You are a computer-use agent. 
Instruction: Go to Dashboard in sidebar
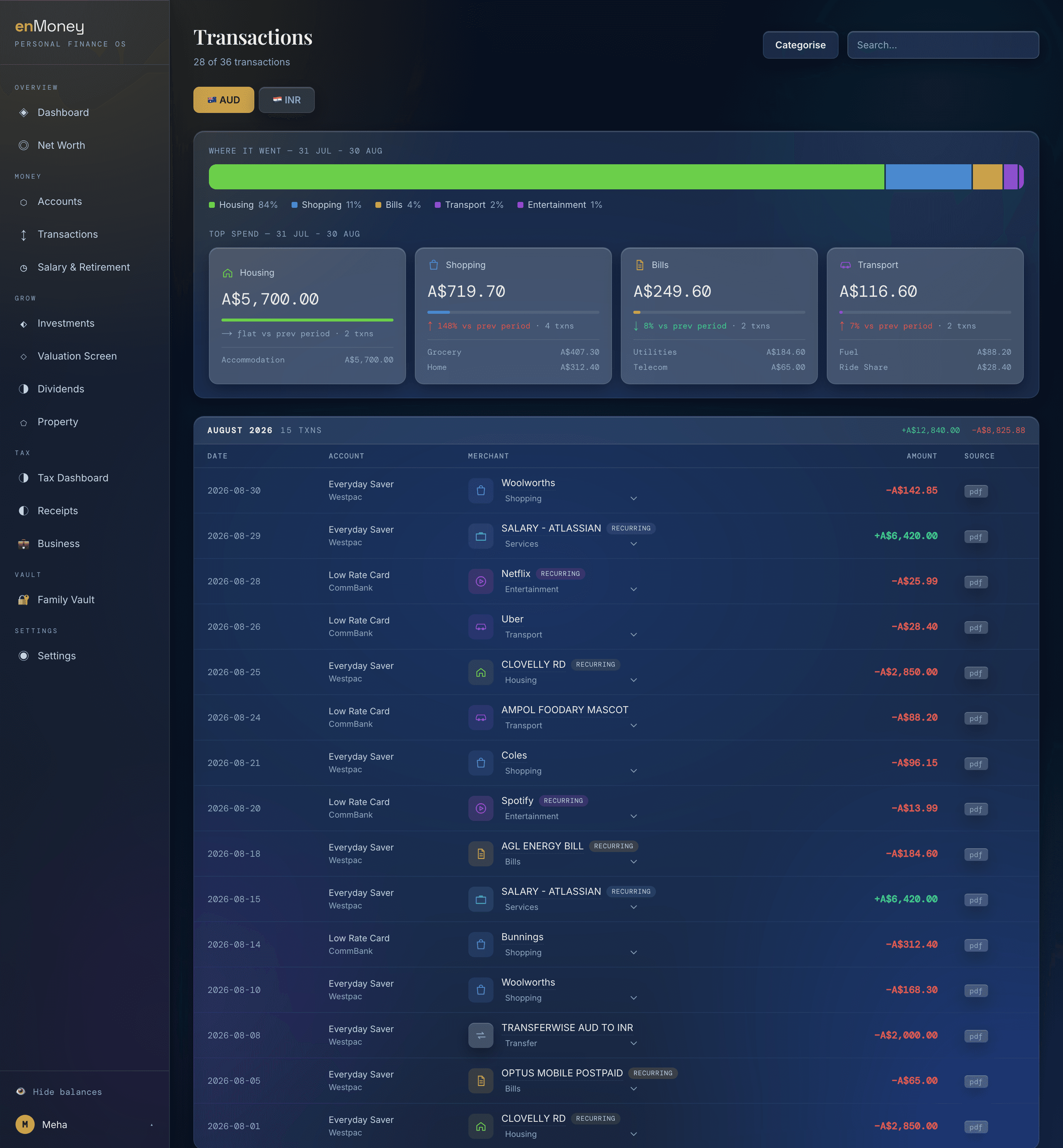[x=85, y=113]
